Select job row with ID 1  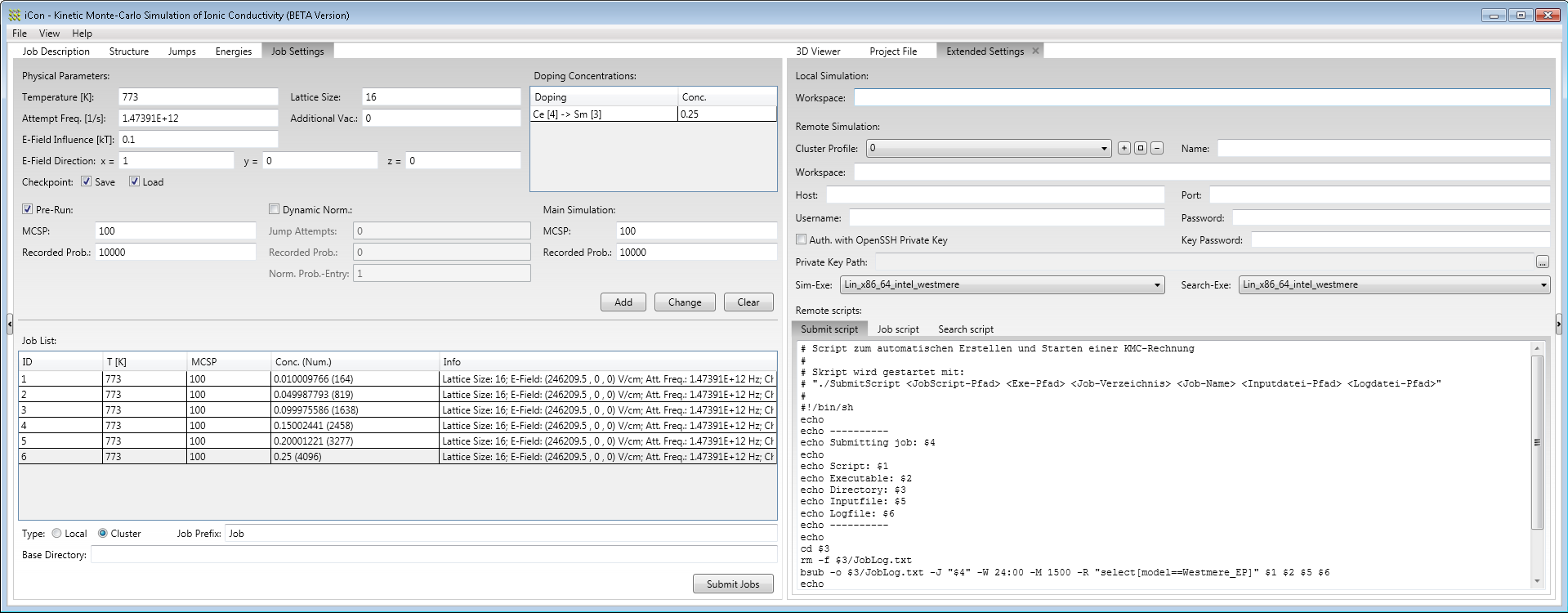[397, 378]
